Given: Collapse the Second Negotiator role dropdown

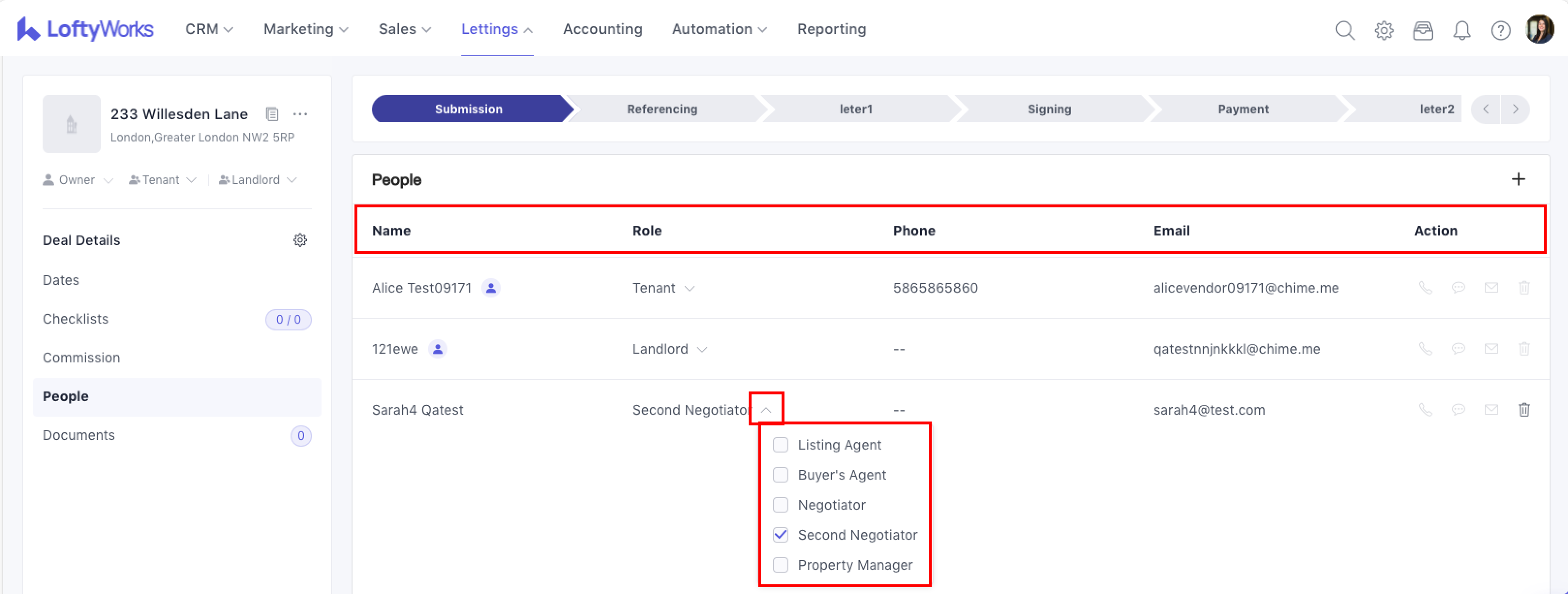Looking at the screenshot, I should click(766, 410).
